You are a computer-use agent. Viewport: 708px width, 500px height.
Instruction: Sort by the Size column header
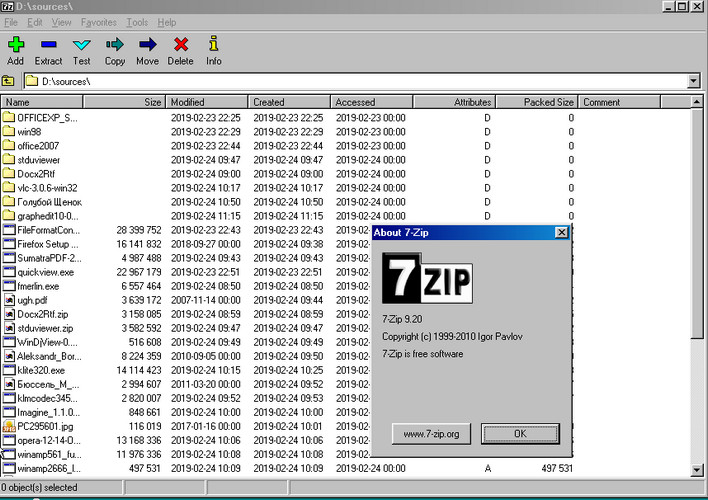point(125,102)
